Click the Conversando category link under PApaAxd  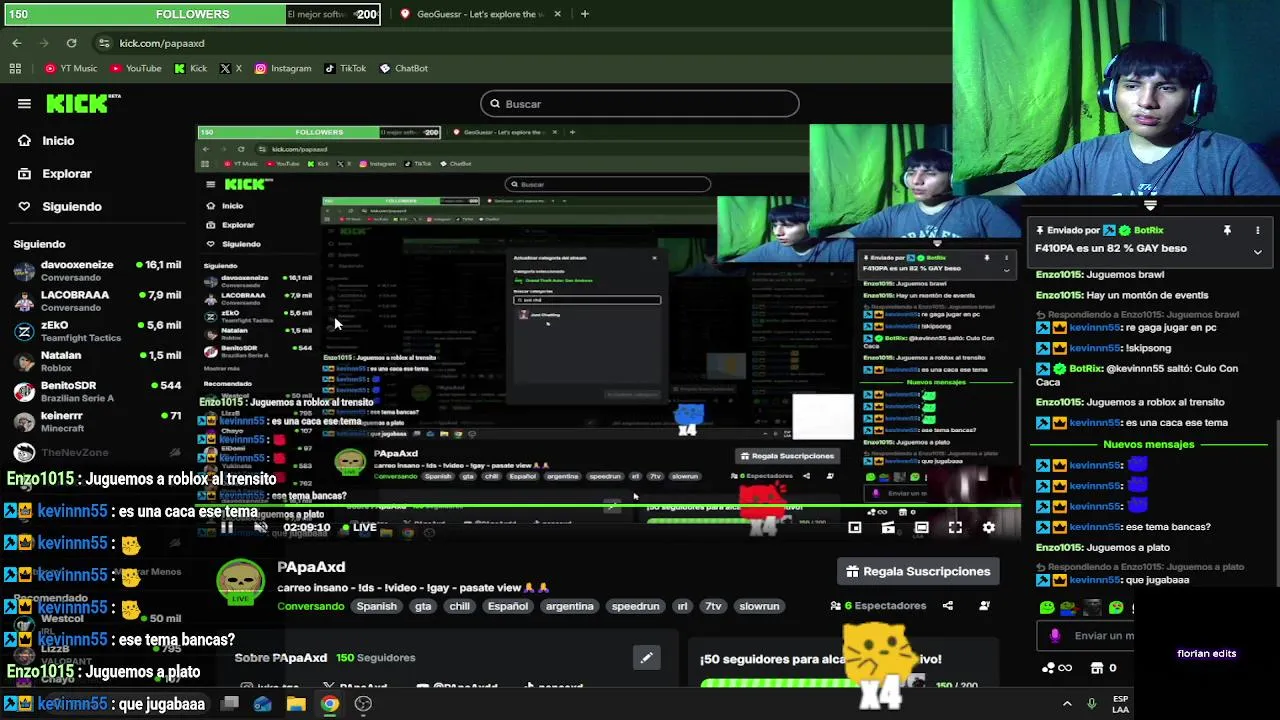click(311, 606)
